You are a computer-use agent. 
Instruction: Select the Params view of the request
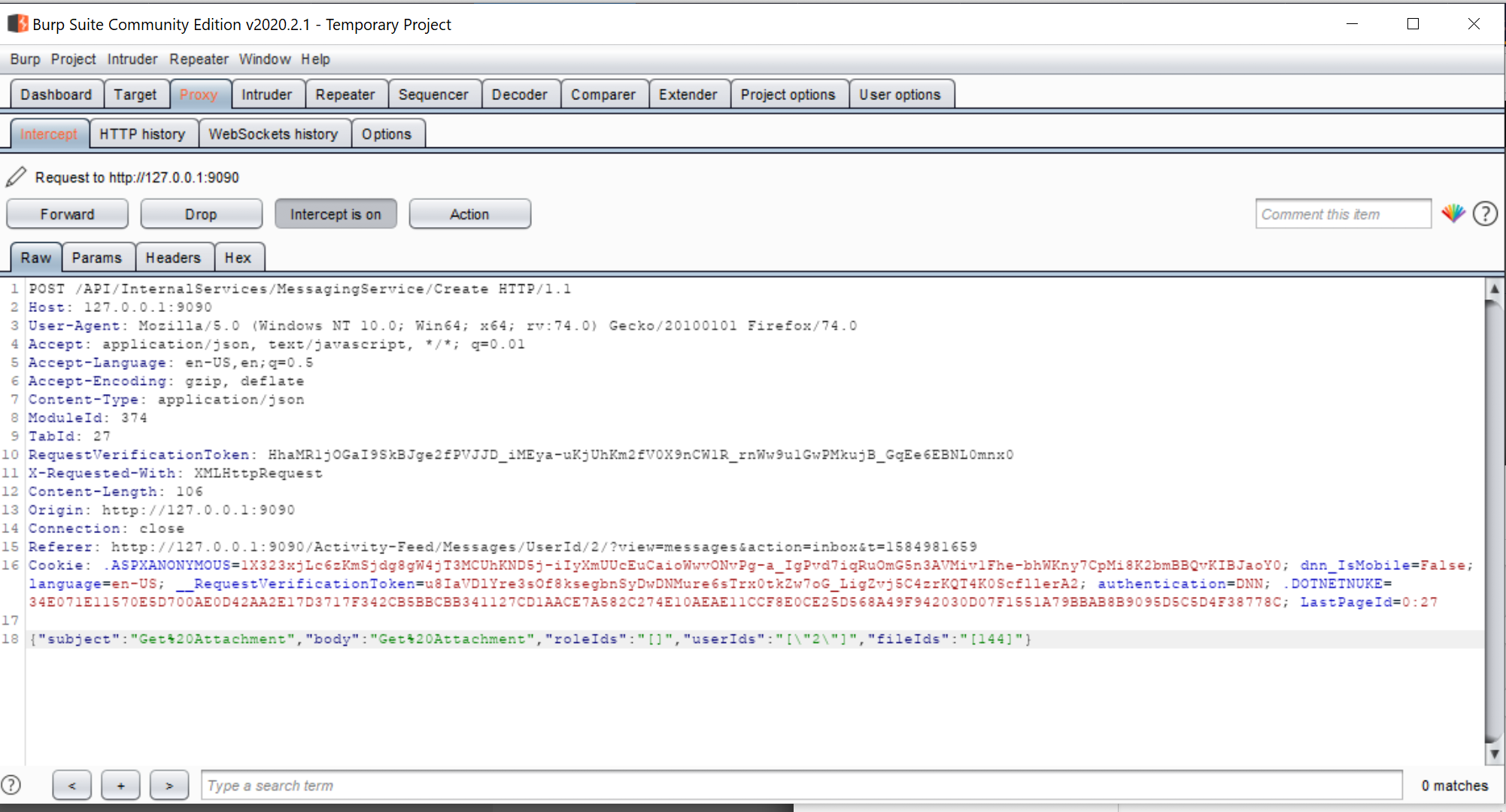98,257
